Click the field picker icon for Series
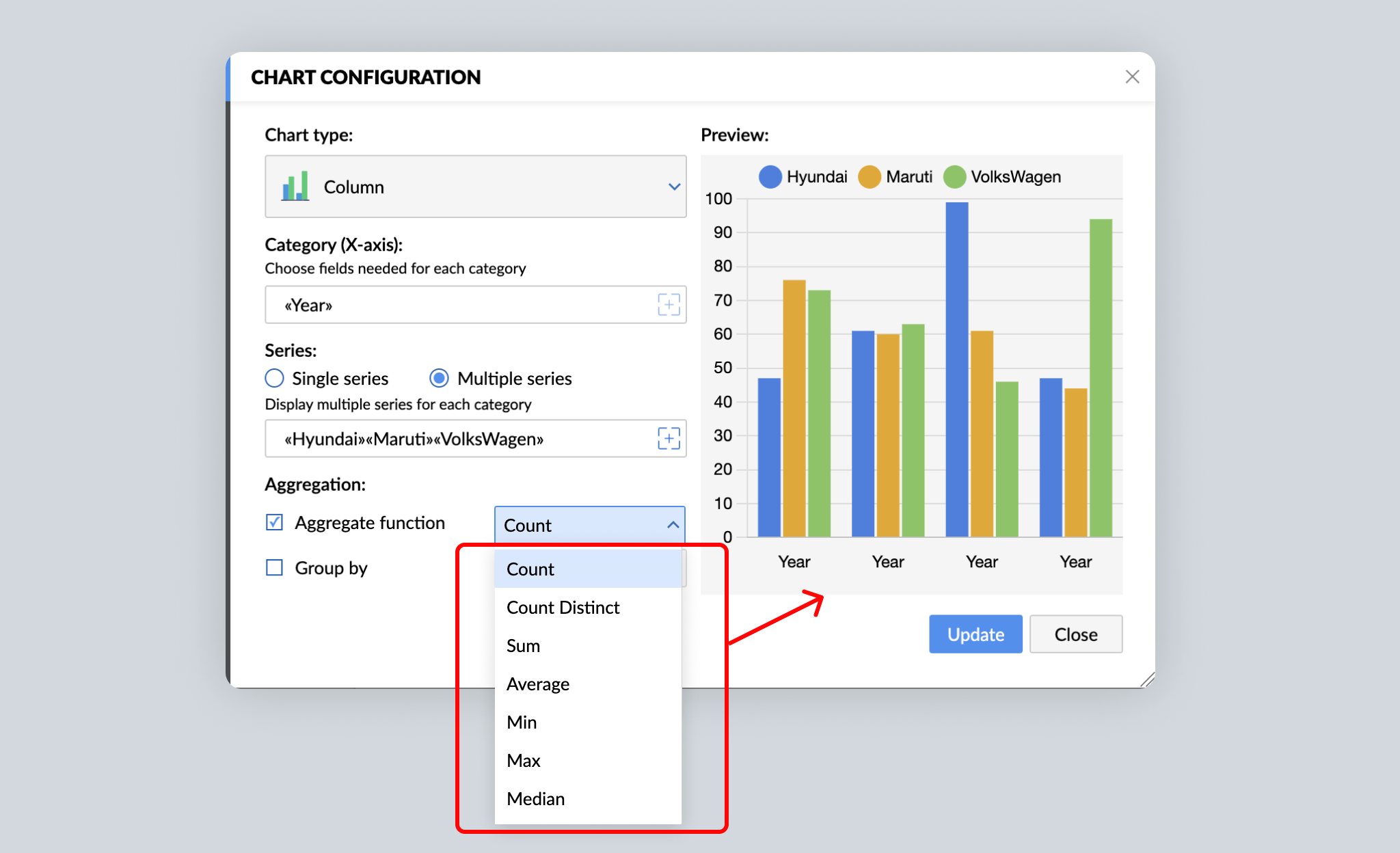The image size is (1400, 853). pos(669,438)
